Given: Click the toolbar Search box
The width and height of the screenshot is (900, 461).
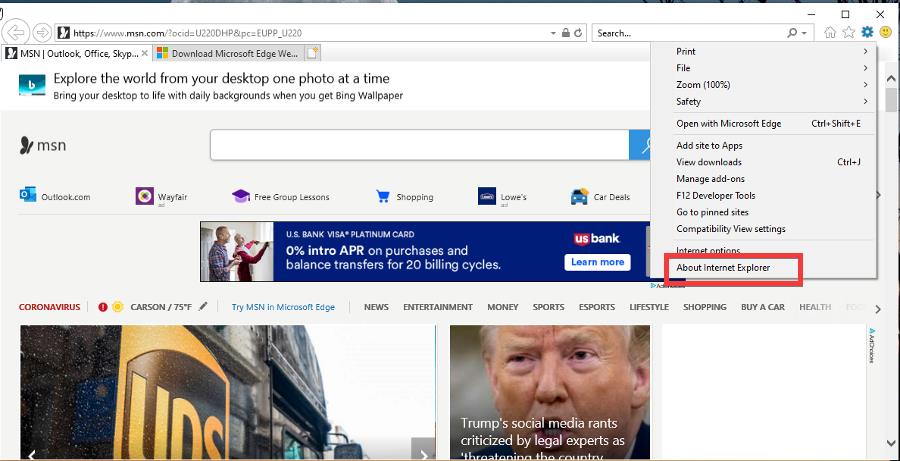Looking at the screenshot, I should tap(689, 33).
